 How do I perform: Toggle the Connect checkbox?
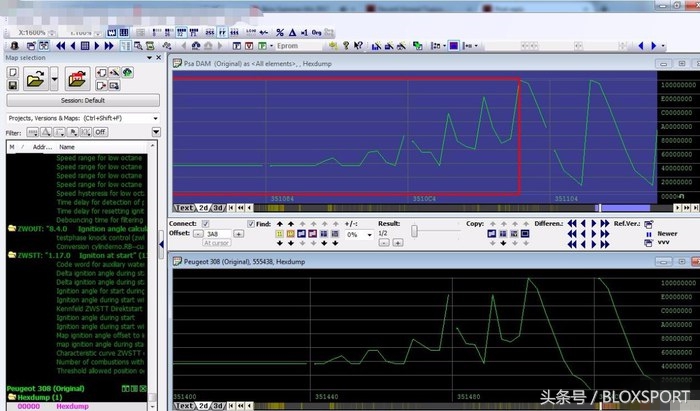tap(205, 223)
